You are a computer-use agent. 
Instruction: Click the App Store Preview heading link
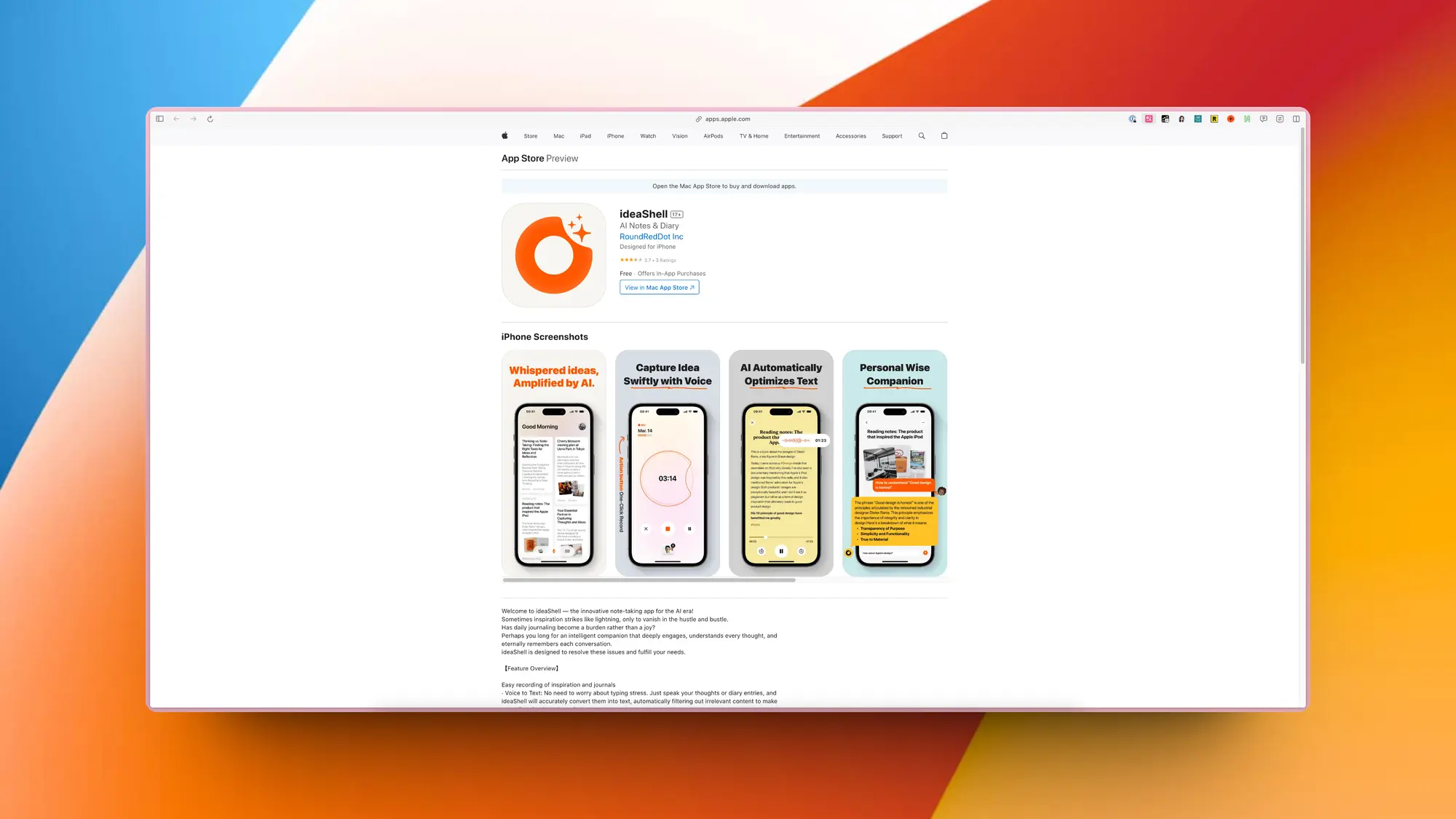tap(539, 158)
